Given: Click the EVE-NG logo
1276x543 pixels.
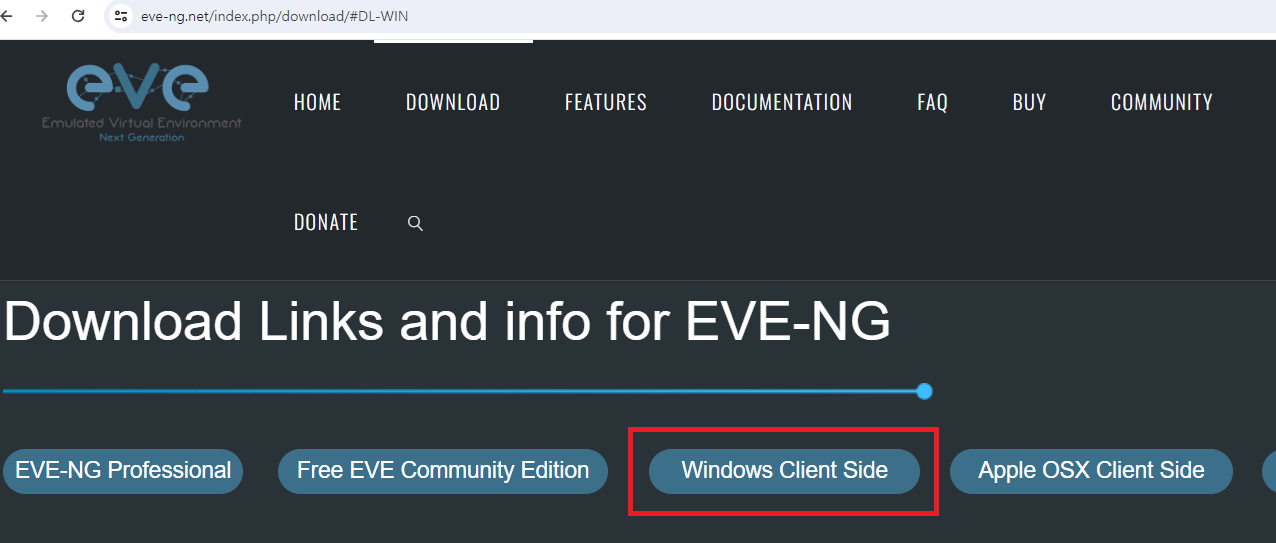Looking at the screenshot, I should (x=141, y=101).
